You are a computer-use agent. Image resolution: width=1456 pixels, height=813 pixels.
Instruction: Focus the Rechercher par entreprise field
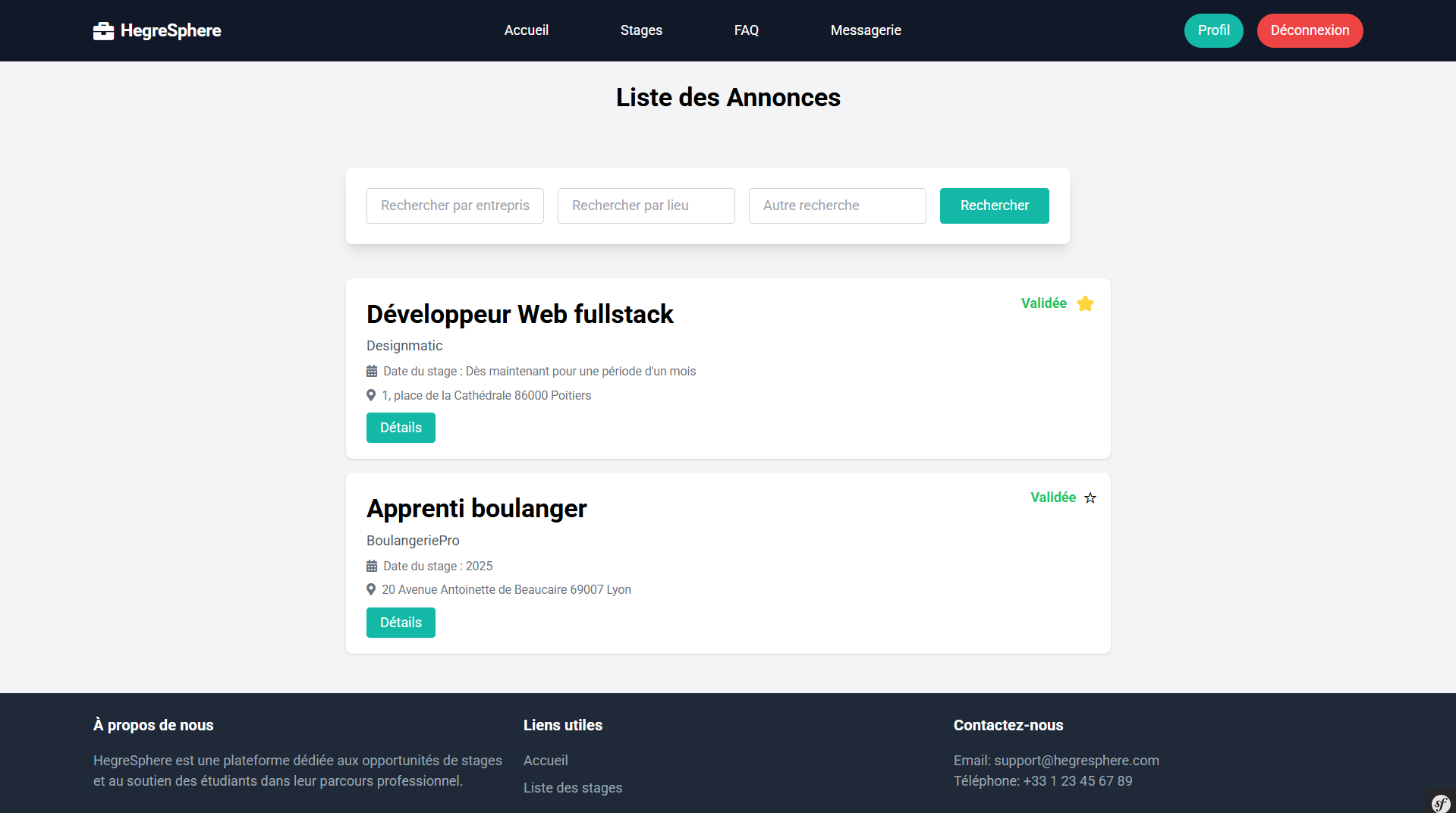[x=454, y=206]
